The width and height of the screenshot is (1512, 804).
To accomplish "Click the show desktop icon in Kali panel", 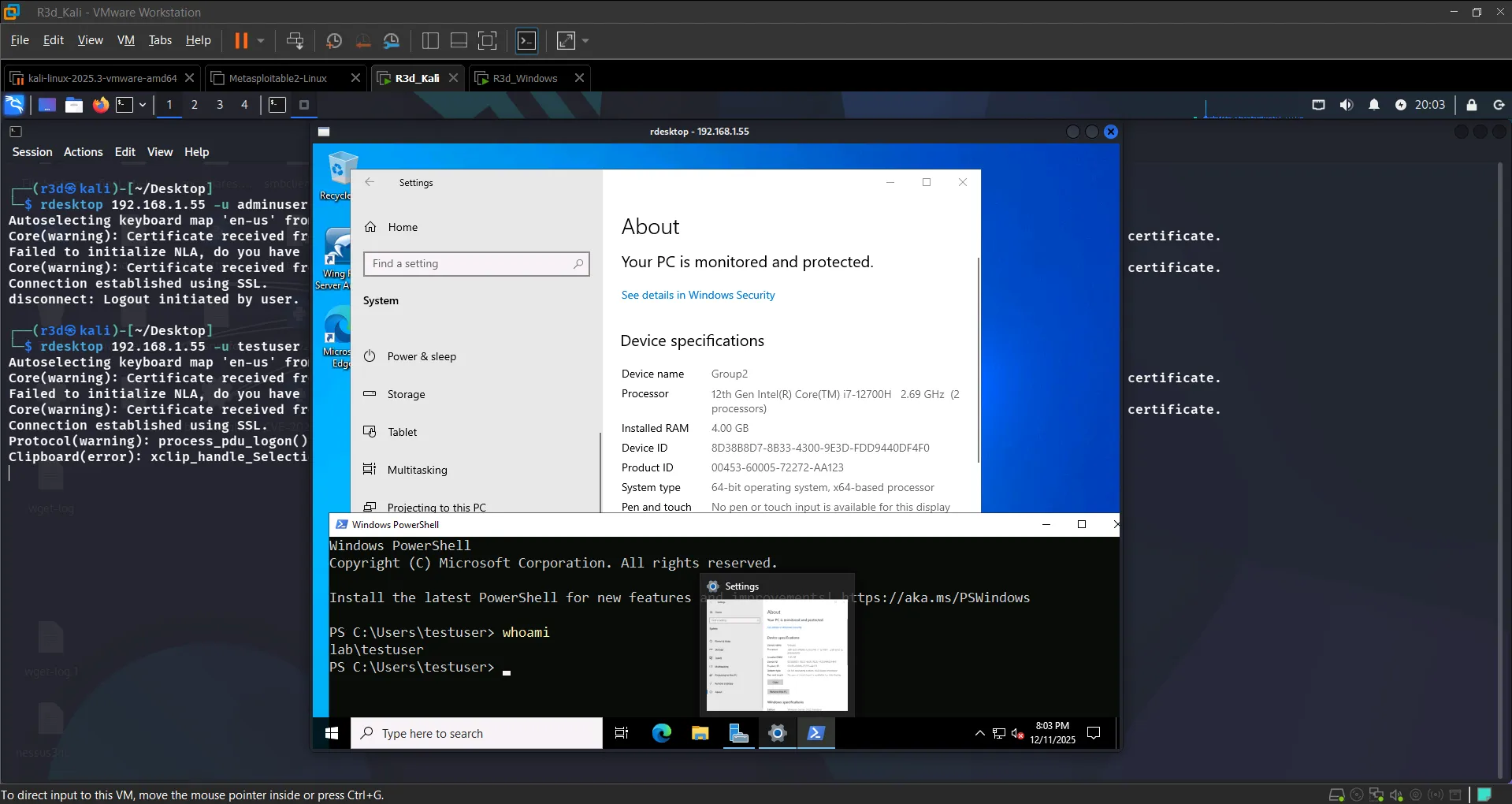I will pos(47,105).
